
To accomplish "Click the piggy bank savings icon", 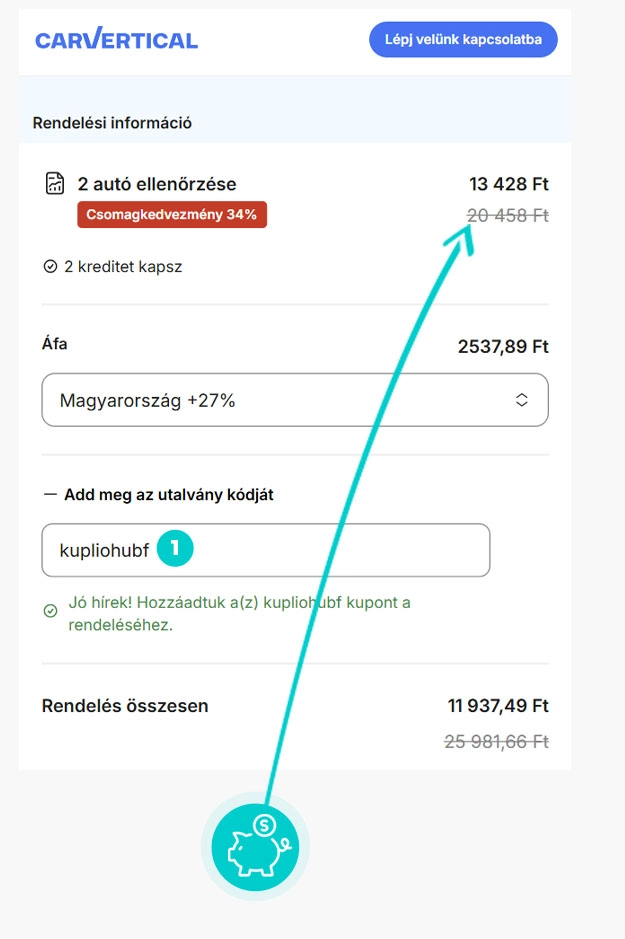I will pyautogui.click(x=255, y=848).
